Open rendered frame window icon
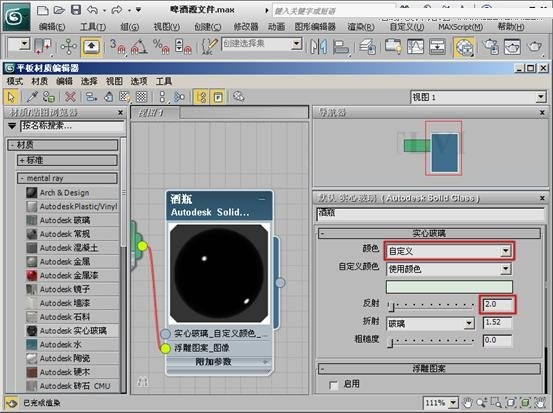The height and width of the screenshot is (413, 553). tap(512, 47)
